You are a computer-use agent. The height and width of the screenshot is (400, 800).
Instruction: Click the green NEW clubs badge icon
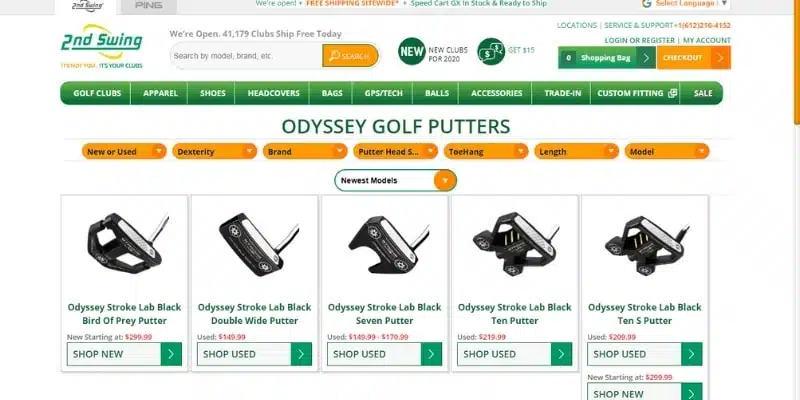click(x=412, y=52)
